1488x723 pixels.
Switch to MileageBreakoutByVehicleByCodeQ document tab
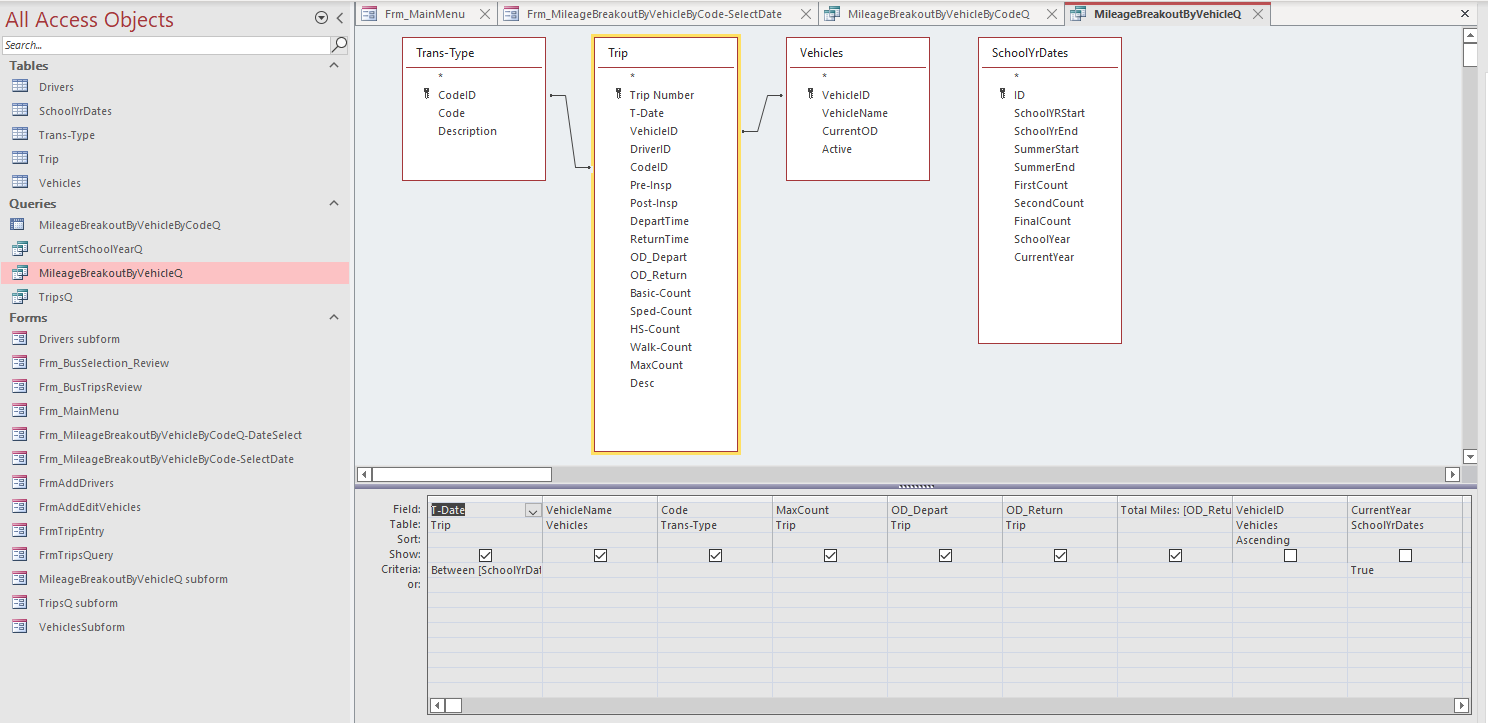click(937, 14)
